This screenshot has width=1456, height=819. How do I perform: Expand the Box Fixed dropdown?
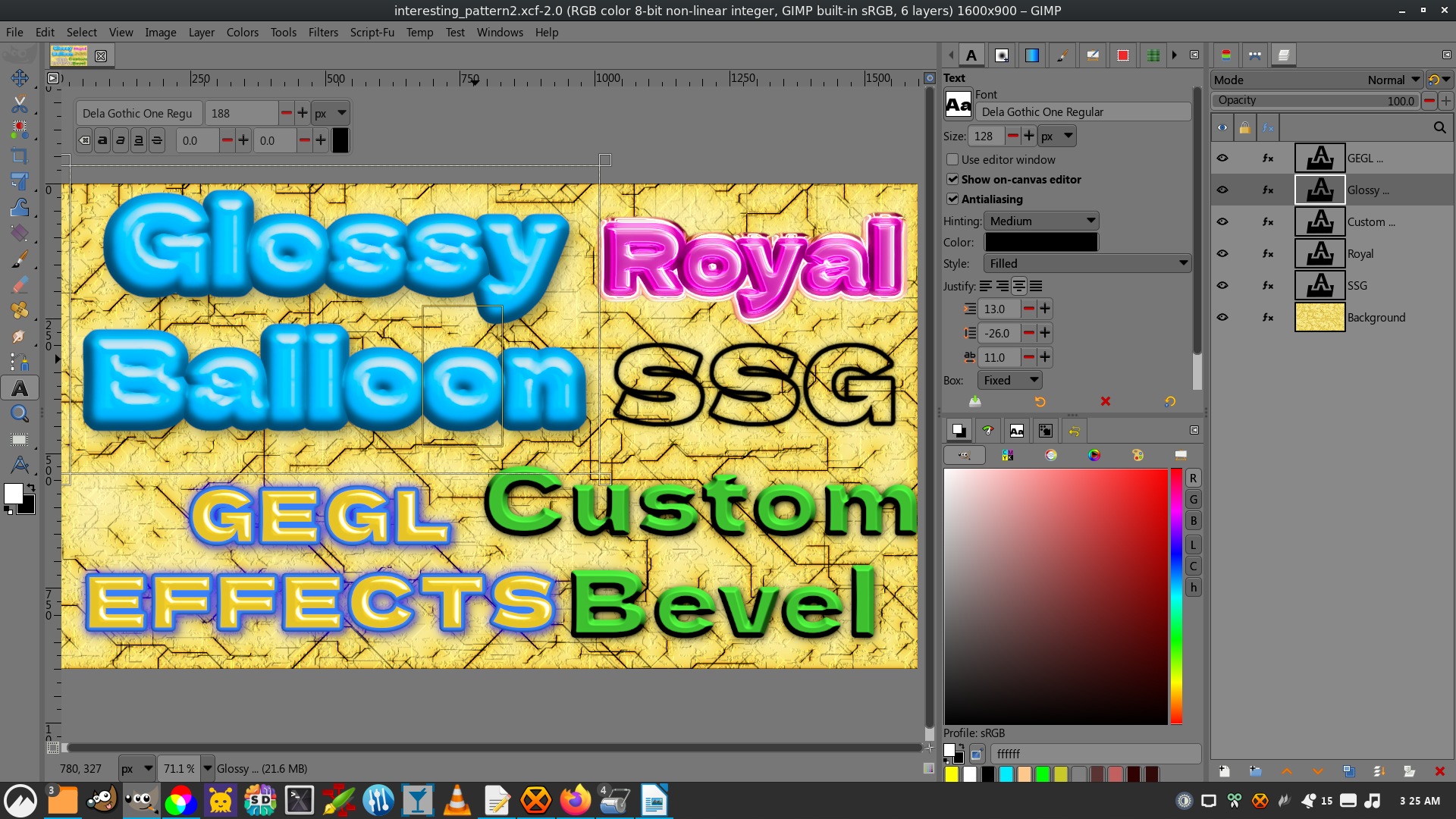coord(1009,380)
